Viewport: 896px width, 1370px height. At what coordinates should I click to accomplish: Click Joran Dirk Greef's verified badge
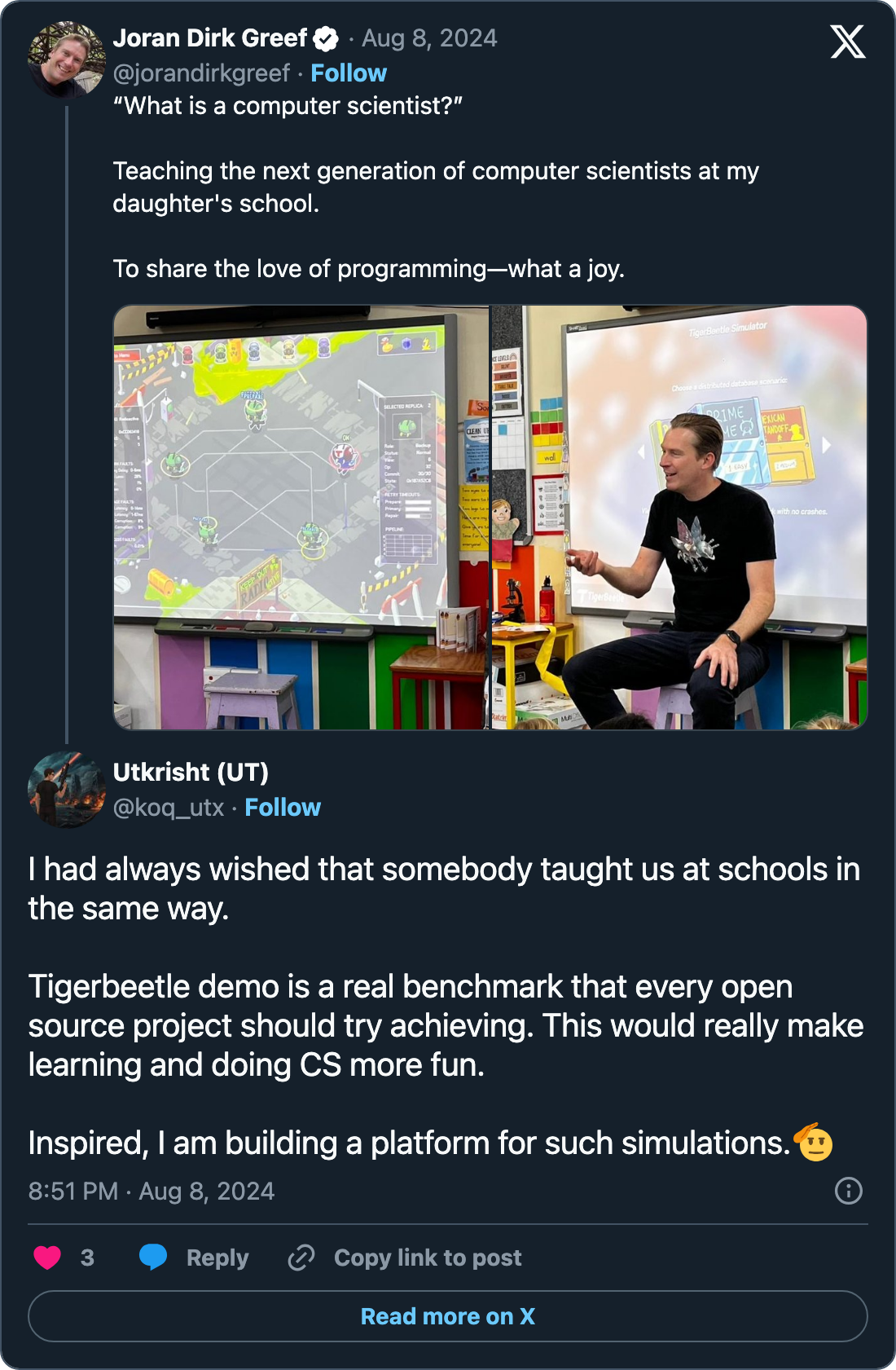tap(326, 38)
